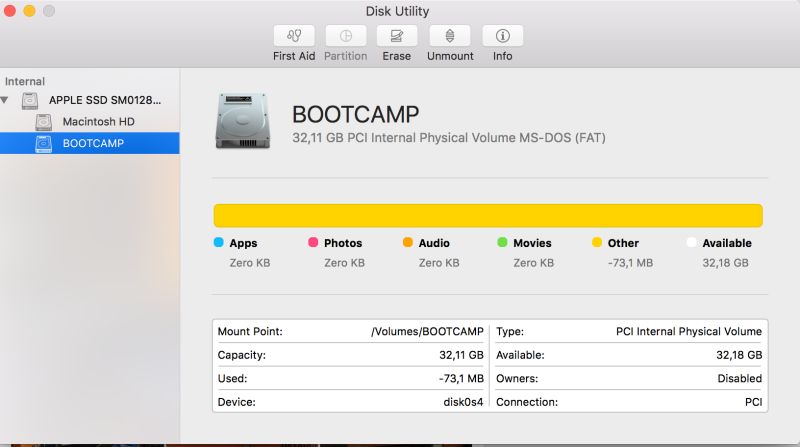Click the grayed-out Partition toolbar icon

pyautogui.click(x=346, y=36)
